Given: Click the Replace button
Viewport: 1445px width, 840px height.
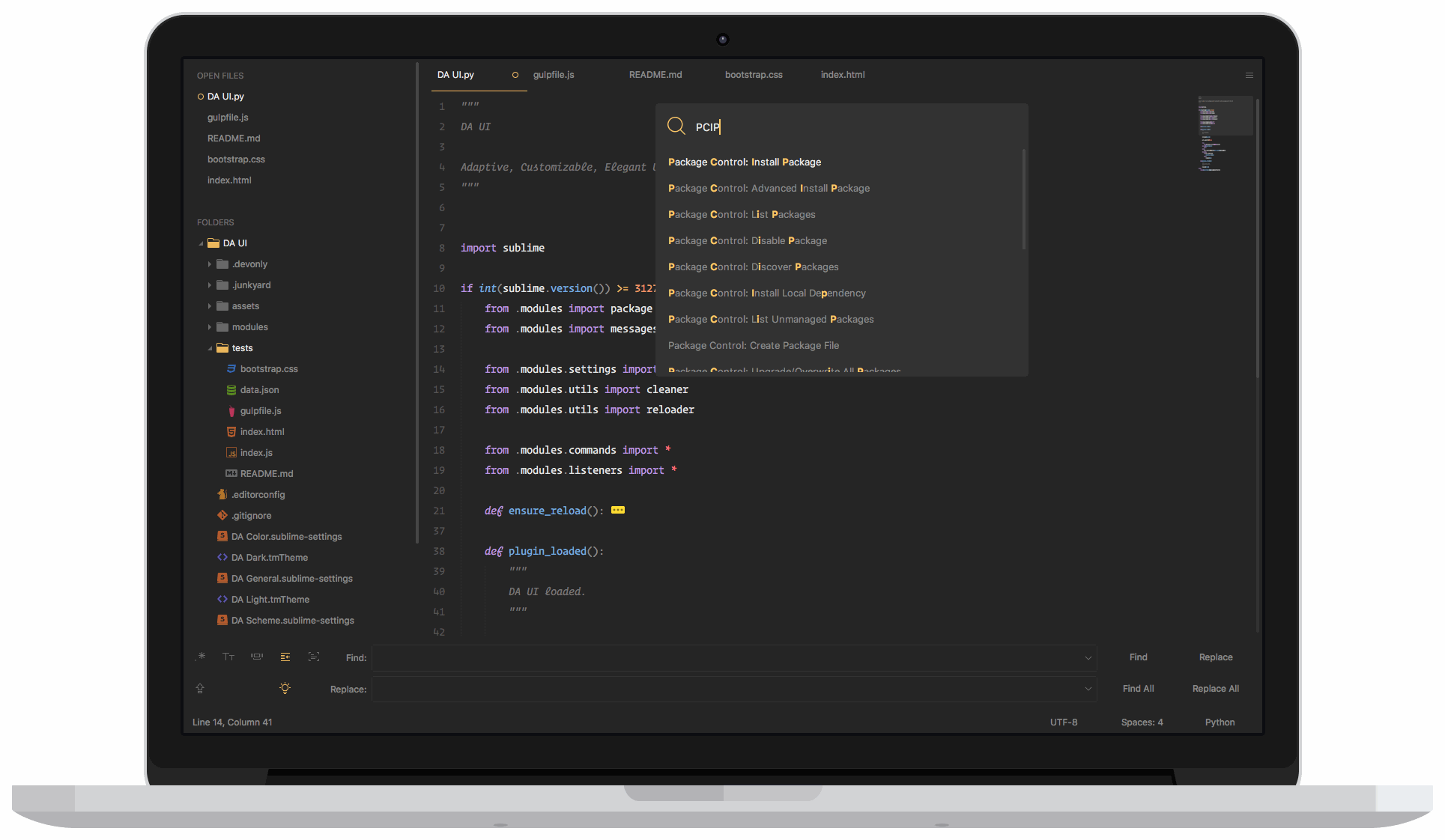Looking at the screenshot, I should [1216, 657].
